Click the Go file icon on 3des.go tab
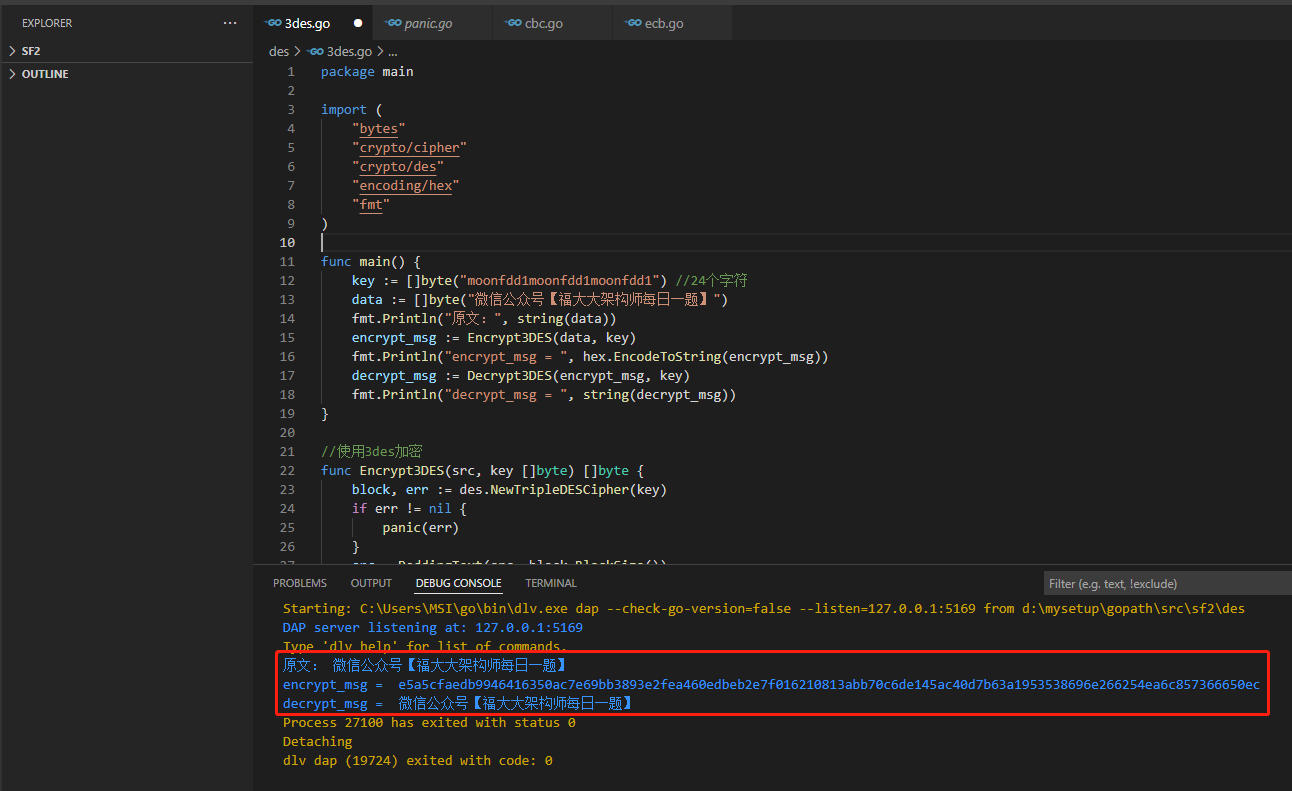This screenshot has height=791, width=1292. pos(273,23)
